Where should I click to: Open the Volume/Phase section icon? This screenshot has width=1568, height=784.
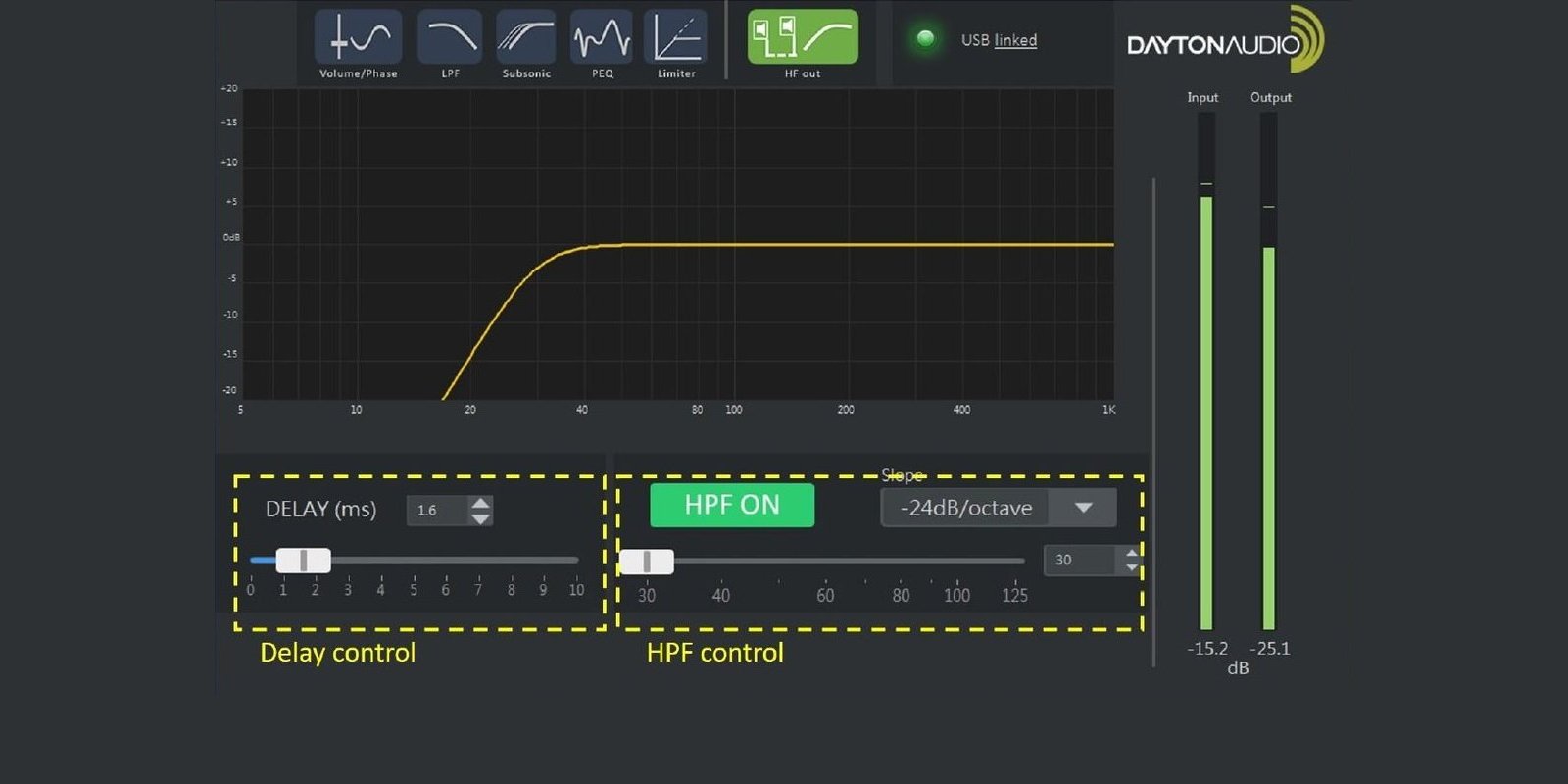[358, 37]
